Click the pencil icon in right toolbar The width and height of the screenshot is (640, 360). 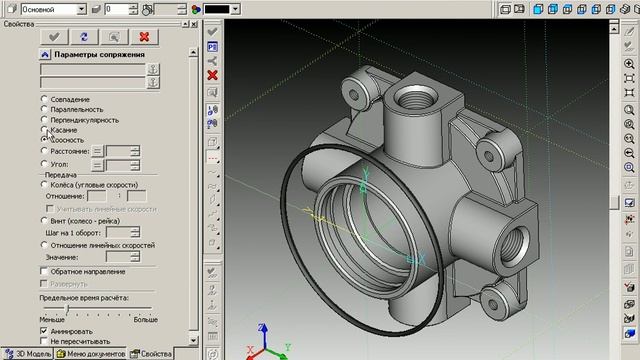[629, 31]
